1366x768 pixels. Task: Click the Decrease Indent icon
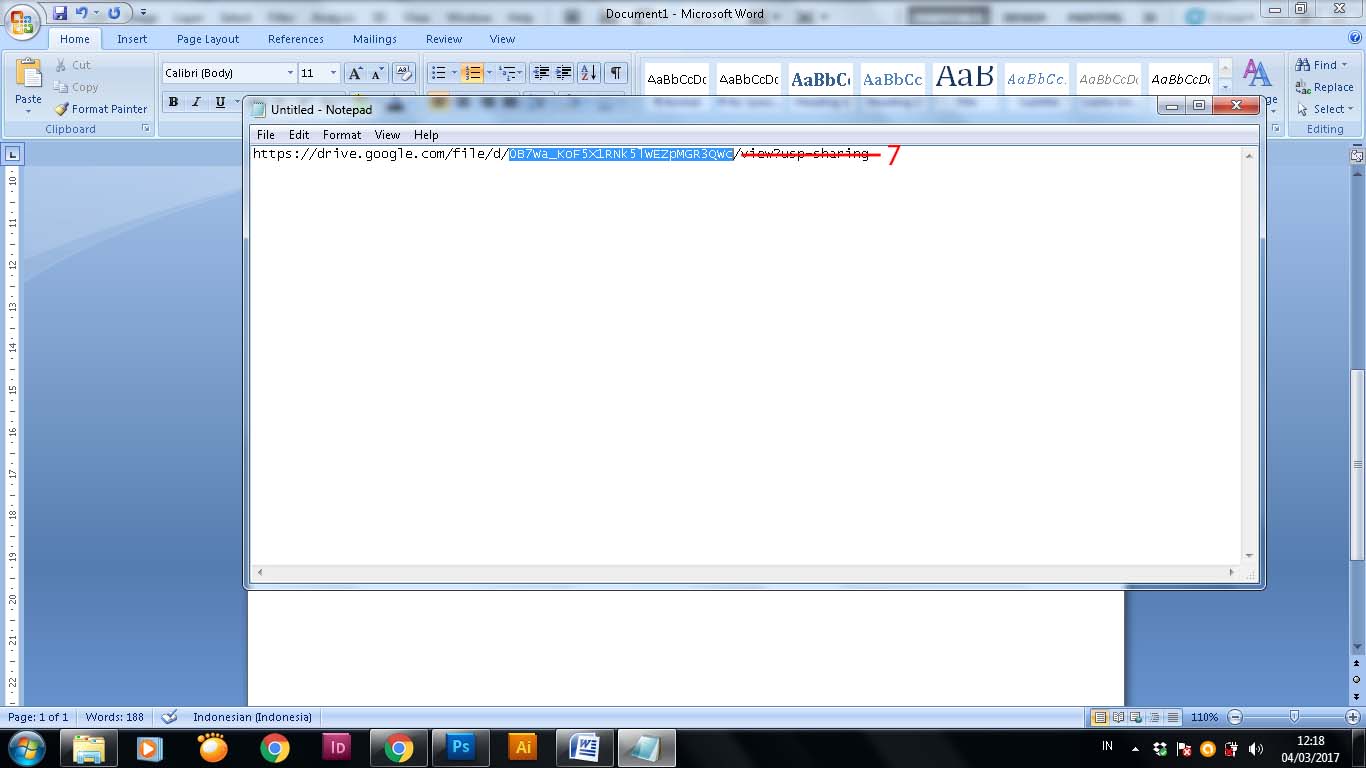click(x=541, y=73)
